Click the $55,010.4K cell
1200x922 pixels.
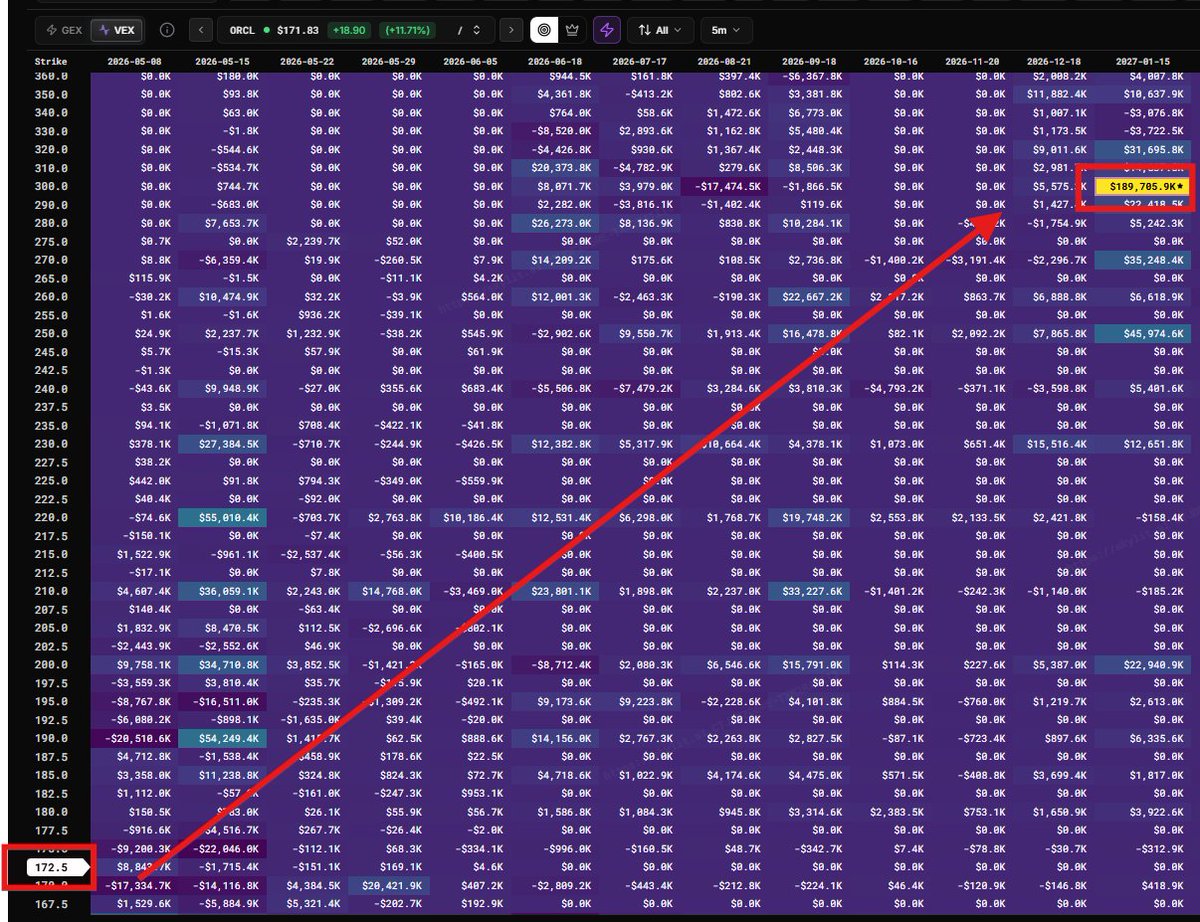coord(222,517)
